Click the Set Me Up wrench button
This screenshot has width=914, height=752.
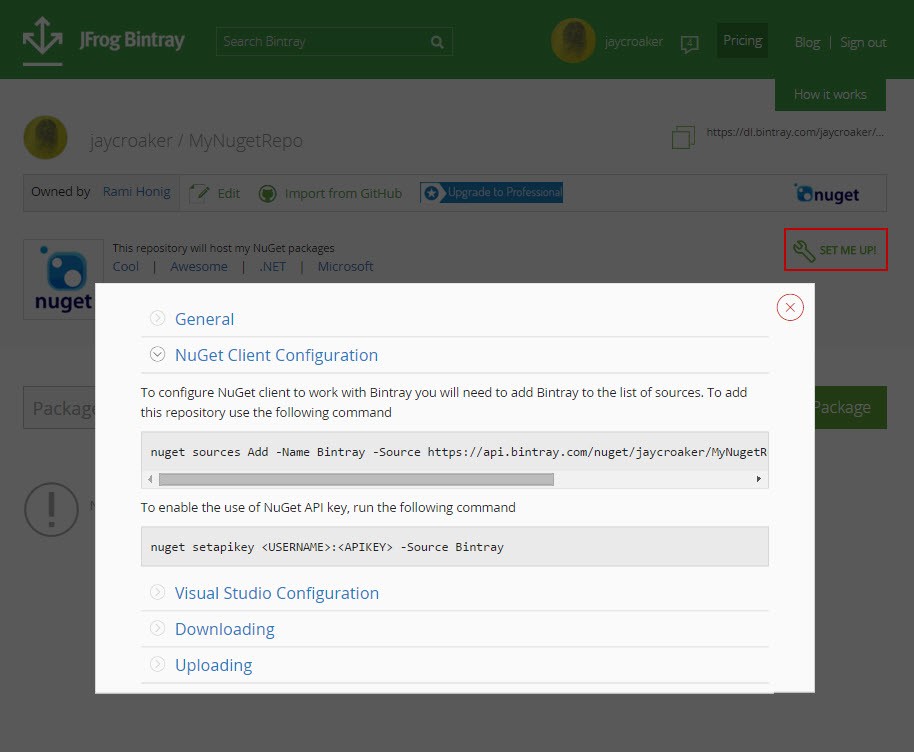pyautogui.click(x=835, y=250)
